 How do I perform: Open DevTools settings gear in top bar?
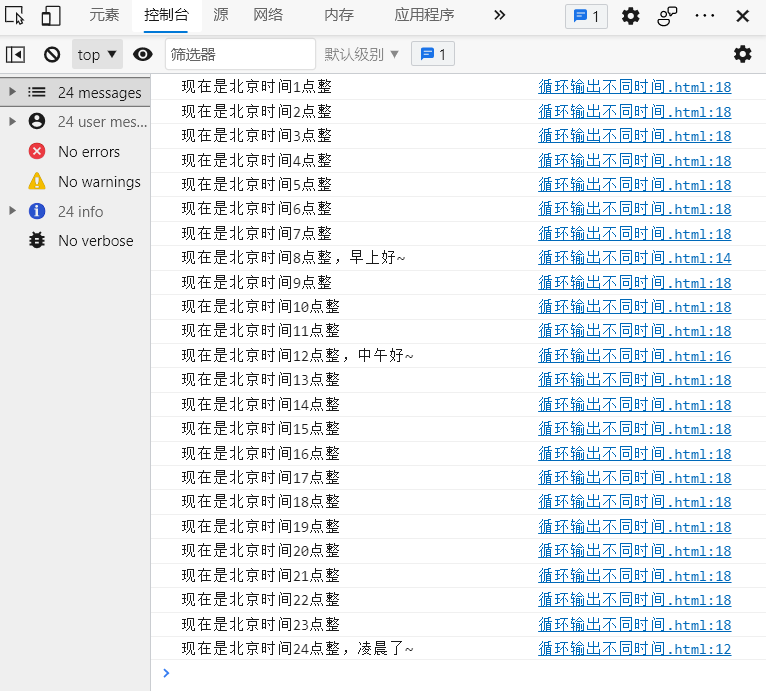pyautogui.click(x=630, y=16)
